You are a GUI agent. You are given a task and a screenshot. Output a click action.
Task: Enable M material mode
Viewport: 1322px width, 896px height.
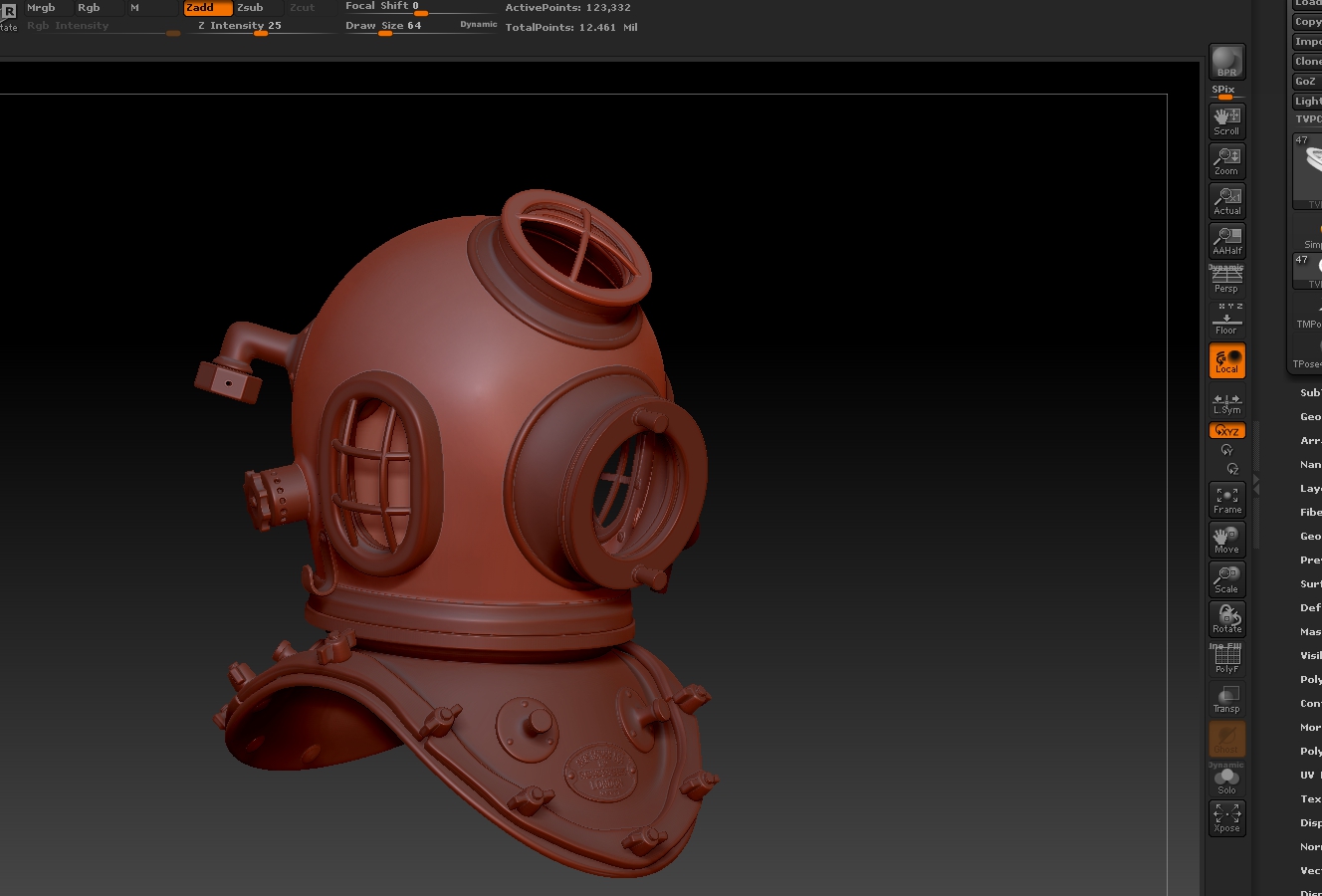click(x=151, y=7)
